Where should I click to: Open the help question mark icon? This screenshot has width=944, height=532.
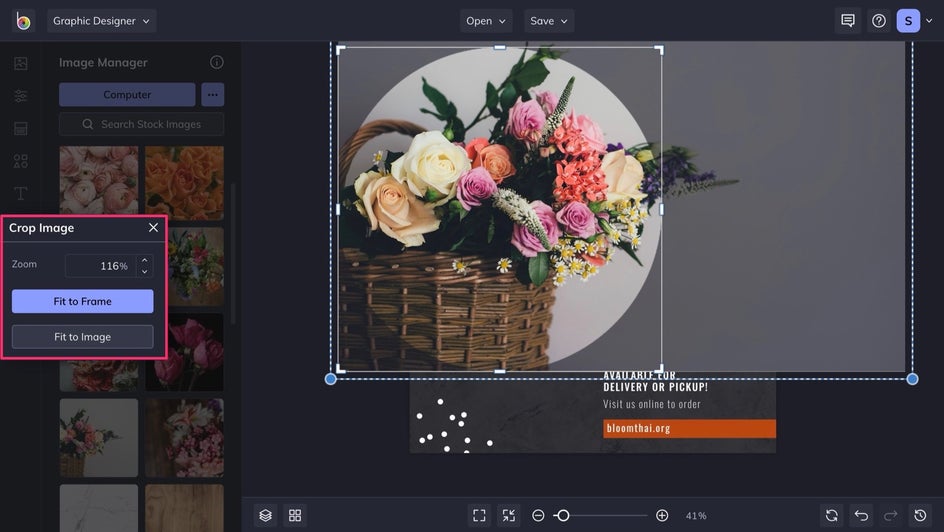[879, 21]
